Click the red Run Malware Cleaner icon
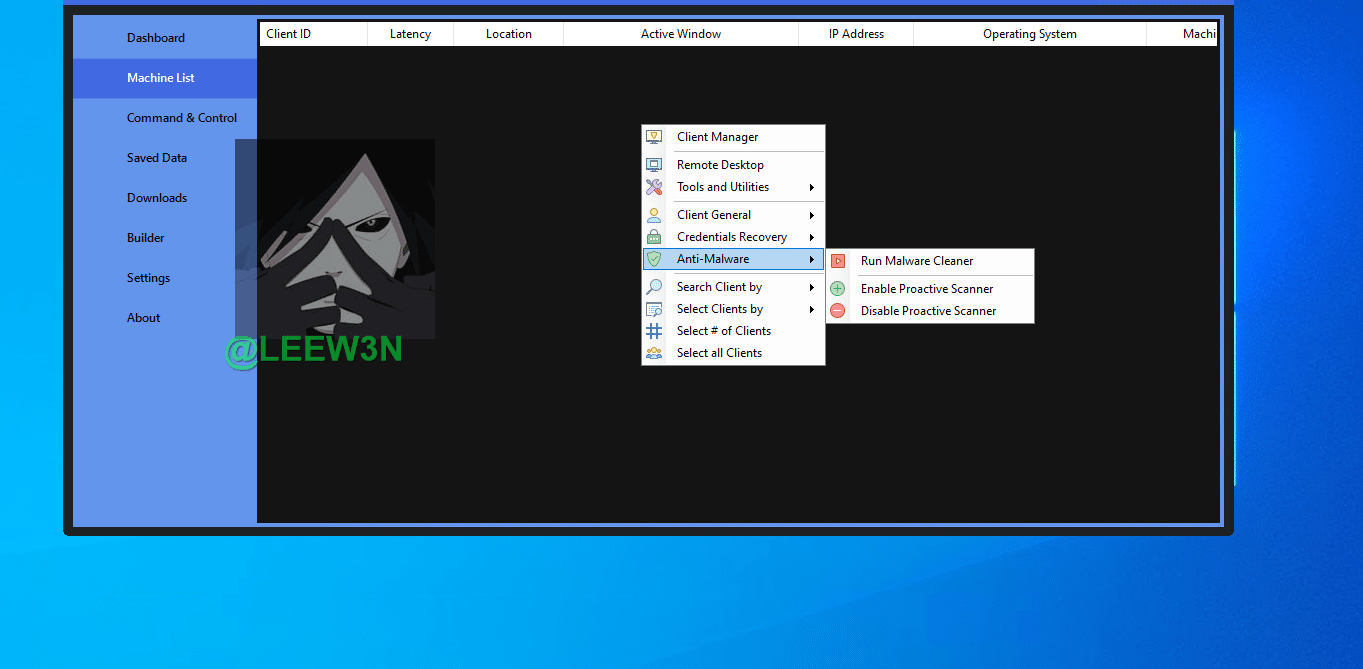 [x=838, y=261]
